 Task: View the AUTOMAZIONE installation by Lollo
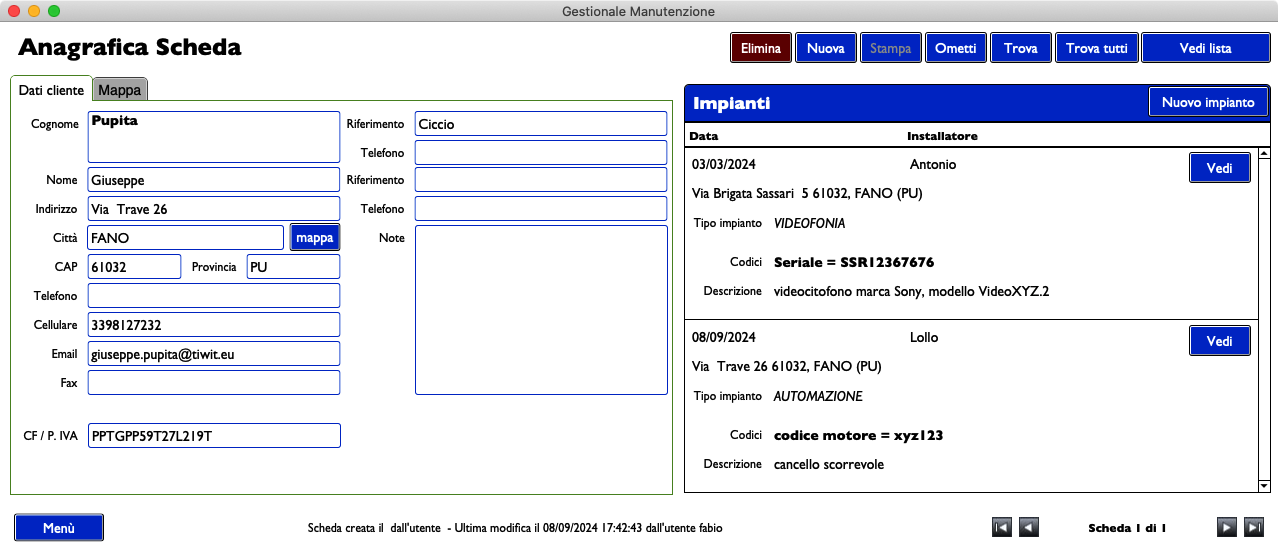pos(1219,341)
